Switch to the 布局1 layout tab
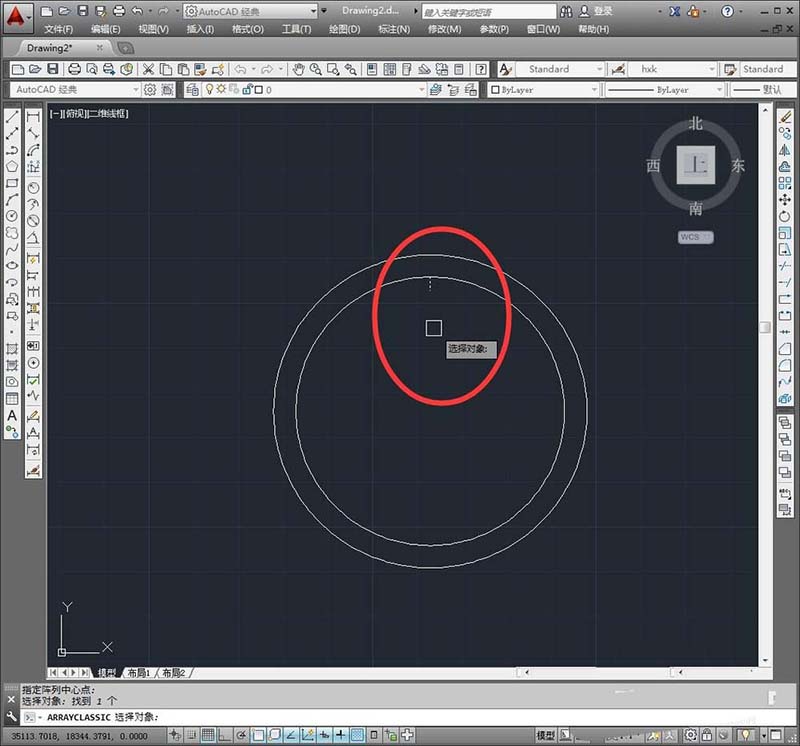The width and height of the screenshot is (800, 746). click(x=137, y=673)
